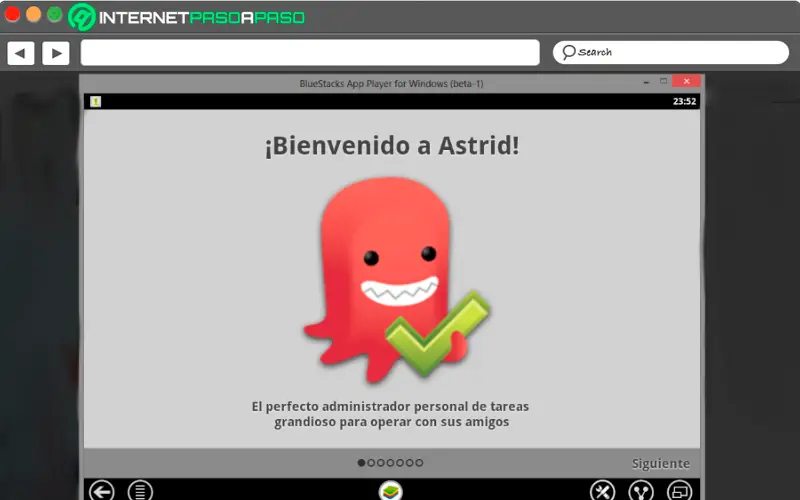Viewport: 800px width, 500px height.
Task: Select the fifth page indicator dot
Action: 400,463
